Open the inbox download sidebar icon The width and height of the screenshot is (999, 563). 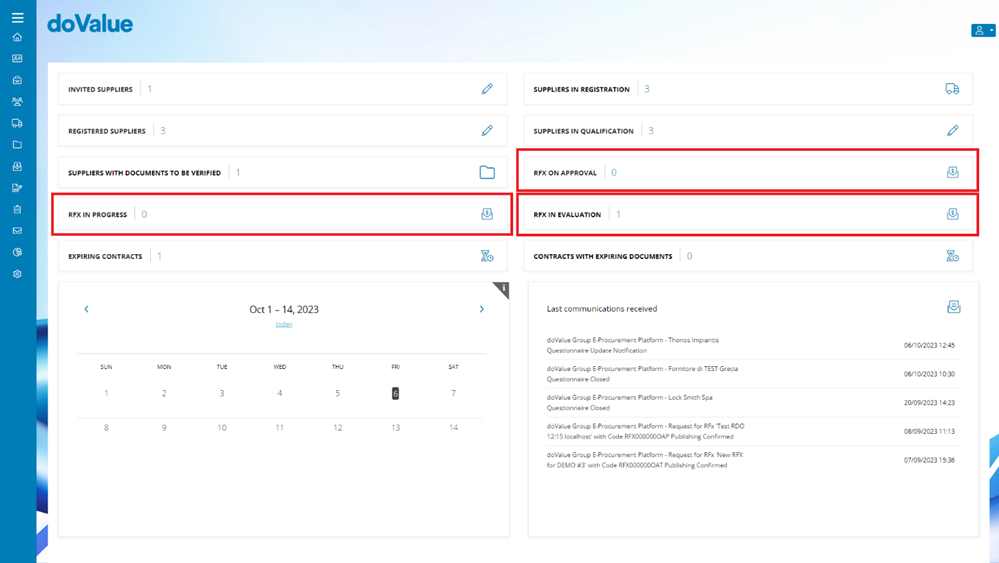click(17, 166)
